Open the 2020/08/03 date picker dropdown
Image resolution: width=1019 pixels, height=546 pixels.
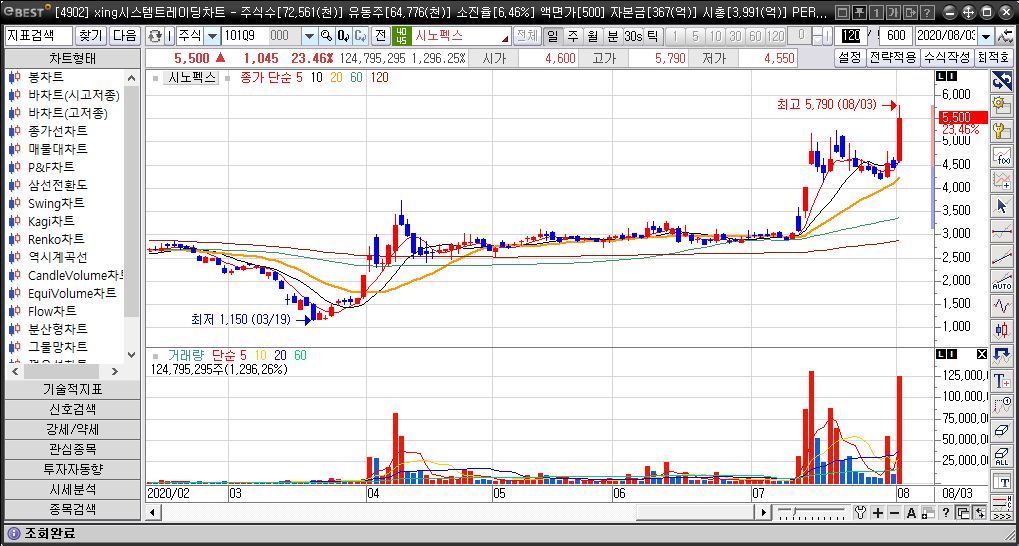coord(987,36)
